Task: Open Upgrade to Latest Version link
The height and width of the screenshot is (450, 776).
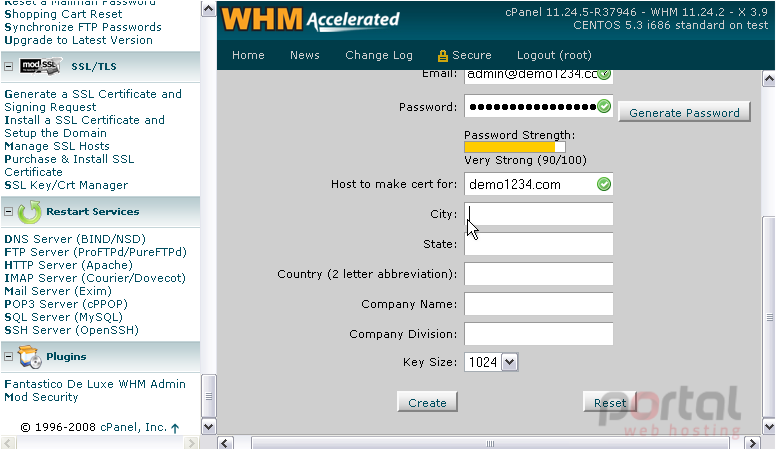Action: pos(78,40)
